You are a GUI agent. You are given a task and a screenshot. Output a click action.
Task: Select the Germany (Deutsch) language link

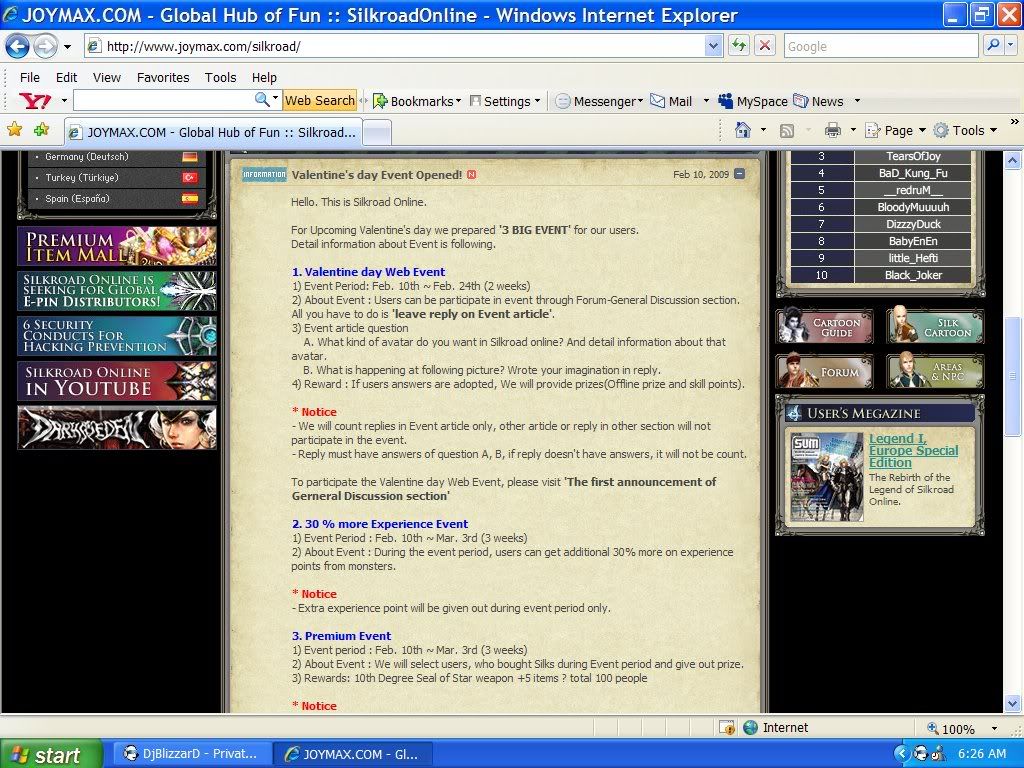click(x=87, y=157)
